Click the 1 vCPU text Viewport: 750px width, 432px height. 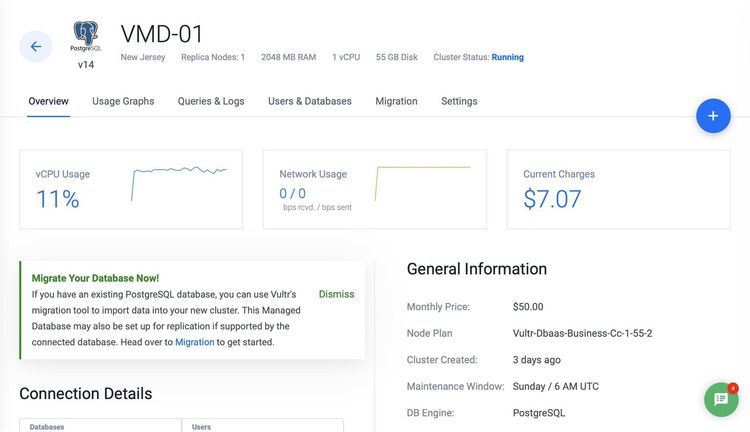[x=346, y=57]
